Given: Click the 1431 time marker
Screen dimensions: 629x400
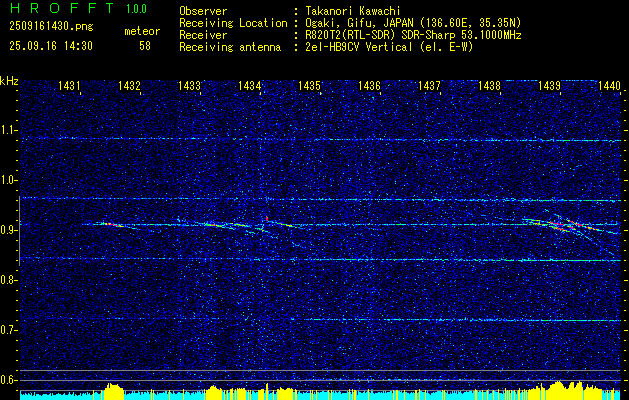Looking at the screenshot, I should [69, 85].
